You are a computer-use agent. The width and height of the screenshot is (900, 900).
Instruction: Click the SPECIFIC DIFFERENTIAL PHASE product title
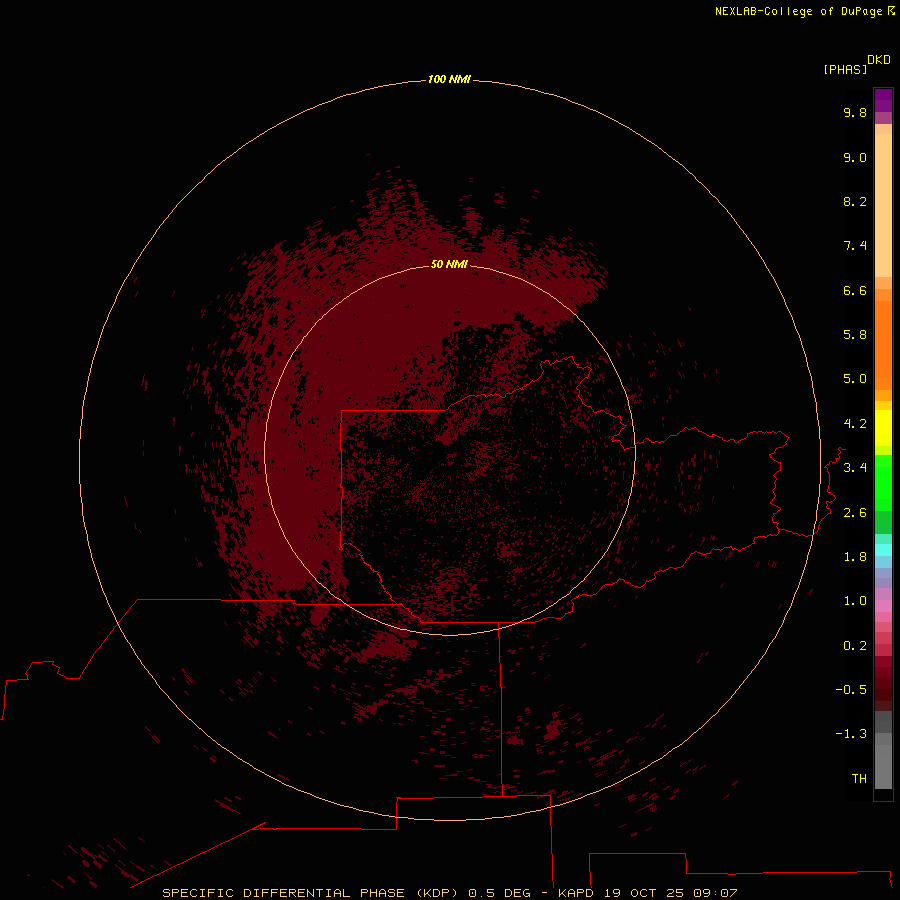[x=310, y=893]
